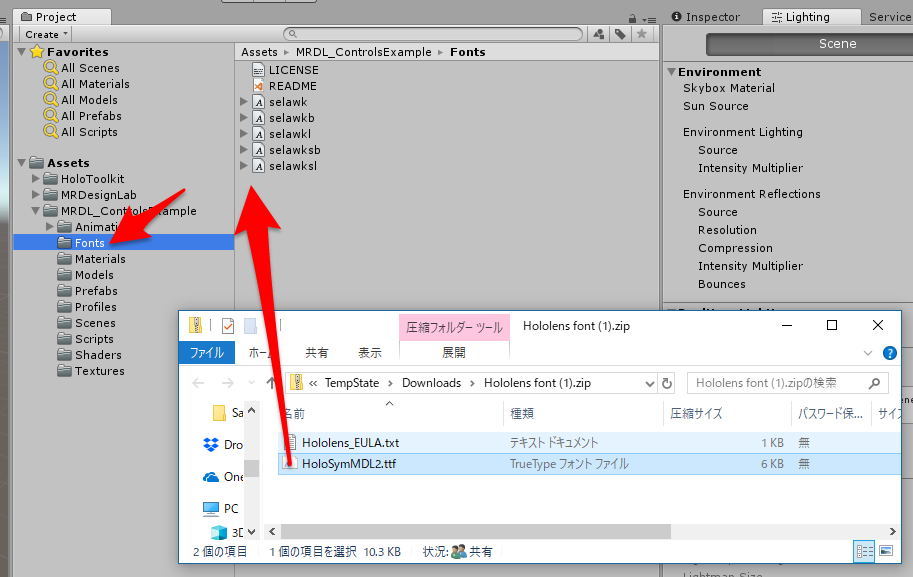
Task: Open the ファイル tab in Explorer
Action: (x=207, y=353)
